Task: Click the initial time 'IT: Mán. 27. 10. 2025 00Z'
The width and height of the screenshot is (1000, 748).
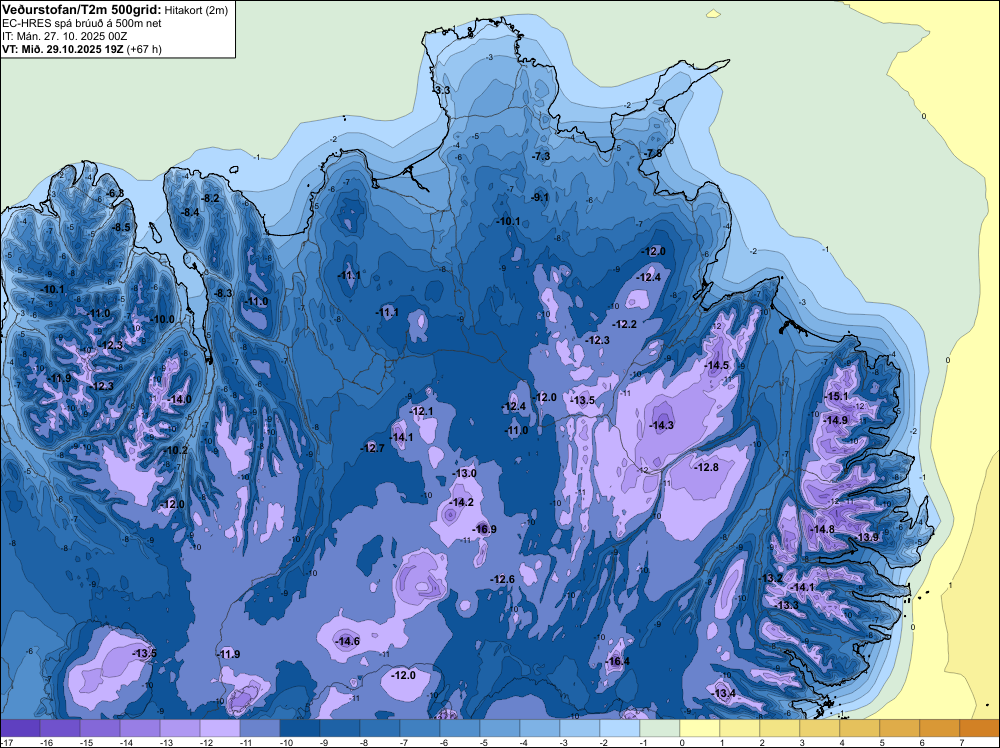Action: click(x=64, y=36)
